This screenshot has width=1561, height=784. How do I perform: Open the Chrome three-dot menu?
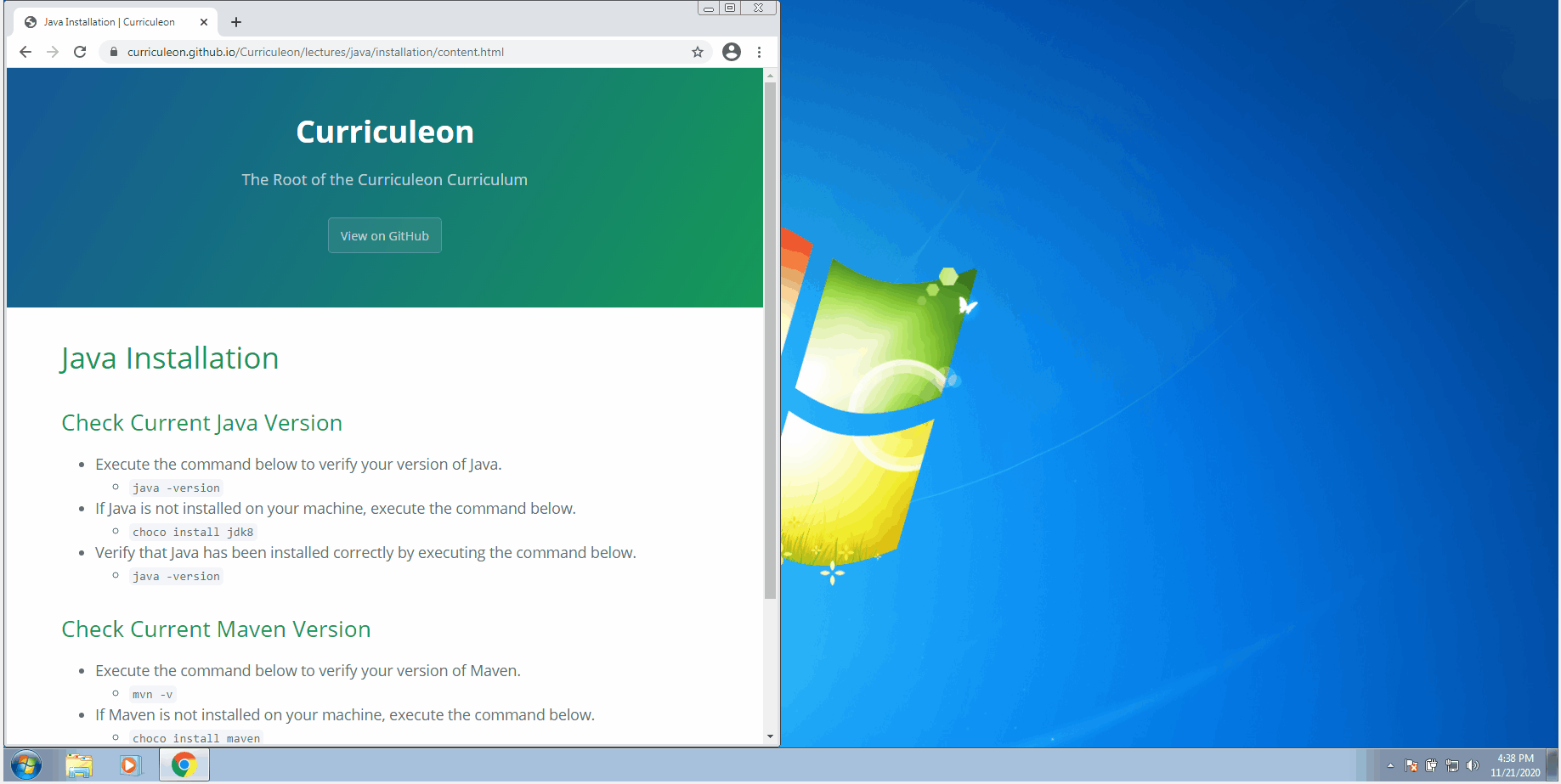click(x=759, y=52)
